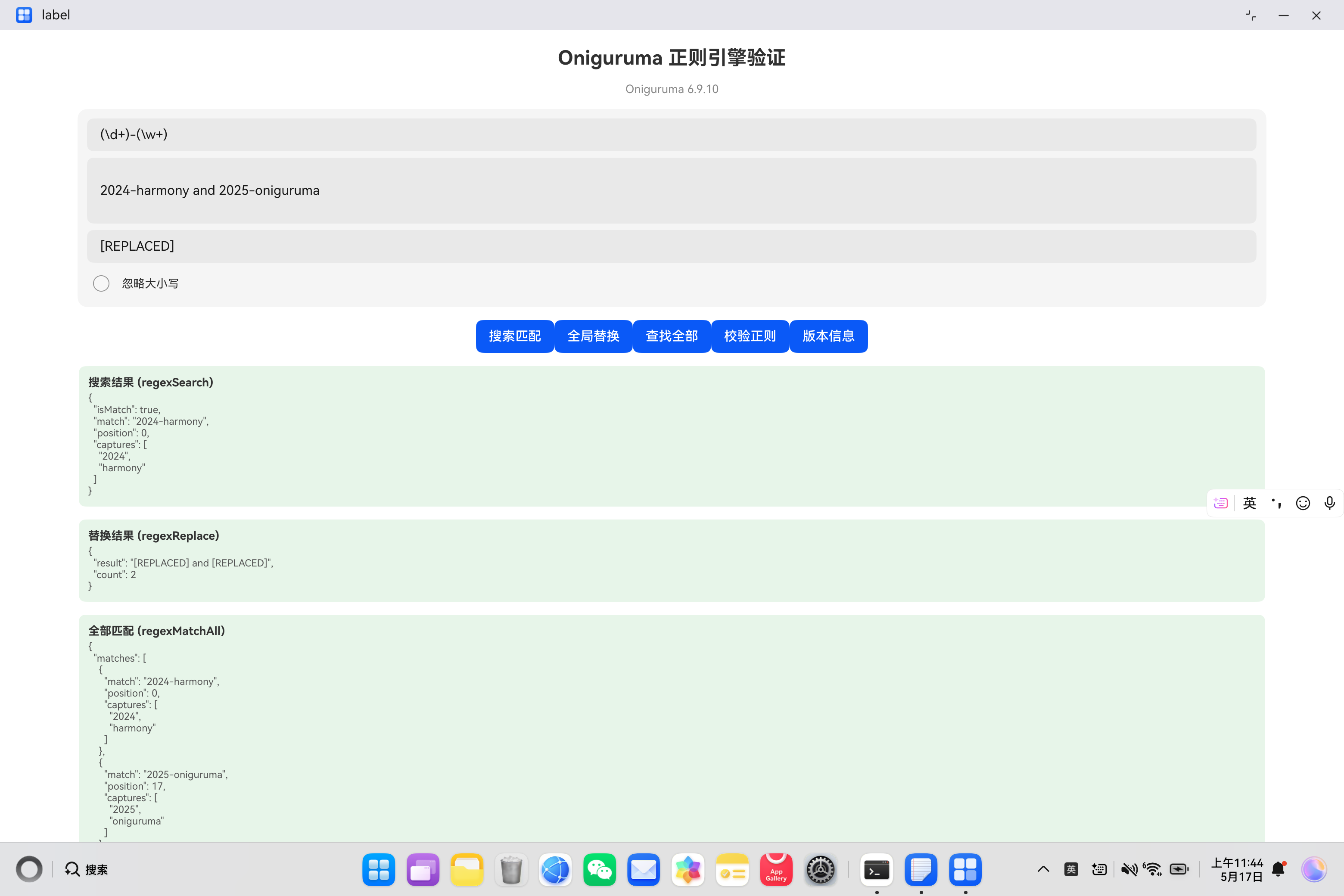1344x896 pixels.
Task: Click the "isMatch": true line
Action: 127,410
